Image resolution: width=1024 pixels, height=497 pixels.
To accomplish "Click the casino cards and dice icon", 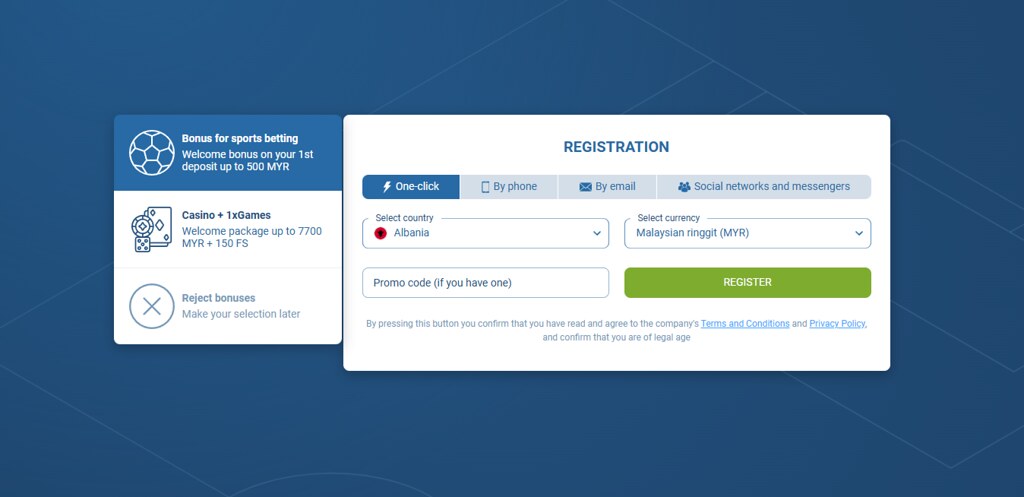I will coord(152,229).
